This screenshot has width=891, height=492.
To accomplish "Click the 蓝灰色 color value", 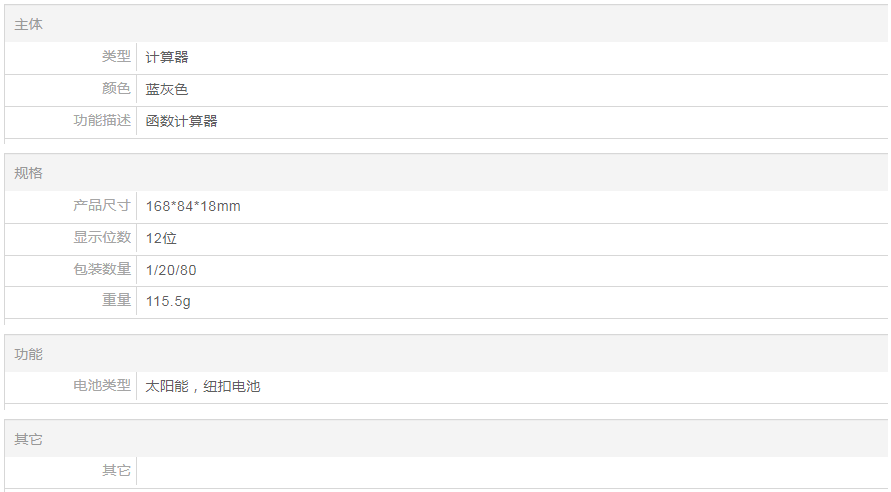I will pyautogui.click(x=167, y=89).
